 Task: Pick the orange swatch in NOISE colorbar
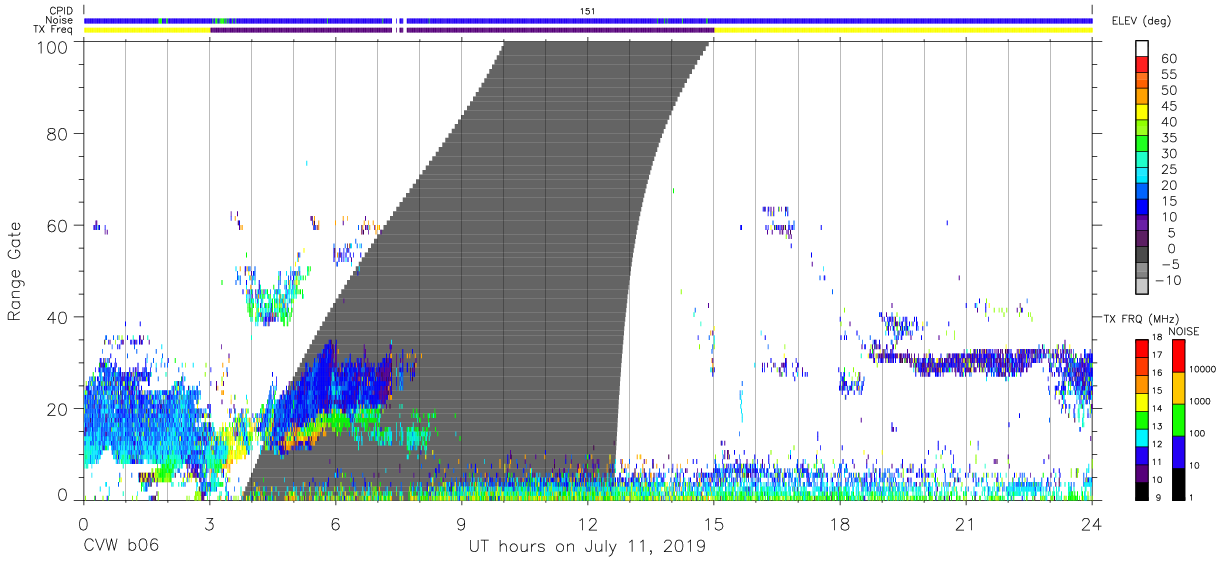click(1178, 387)
